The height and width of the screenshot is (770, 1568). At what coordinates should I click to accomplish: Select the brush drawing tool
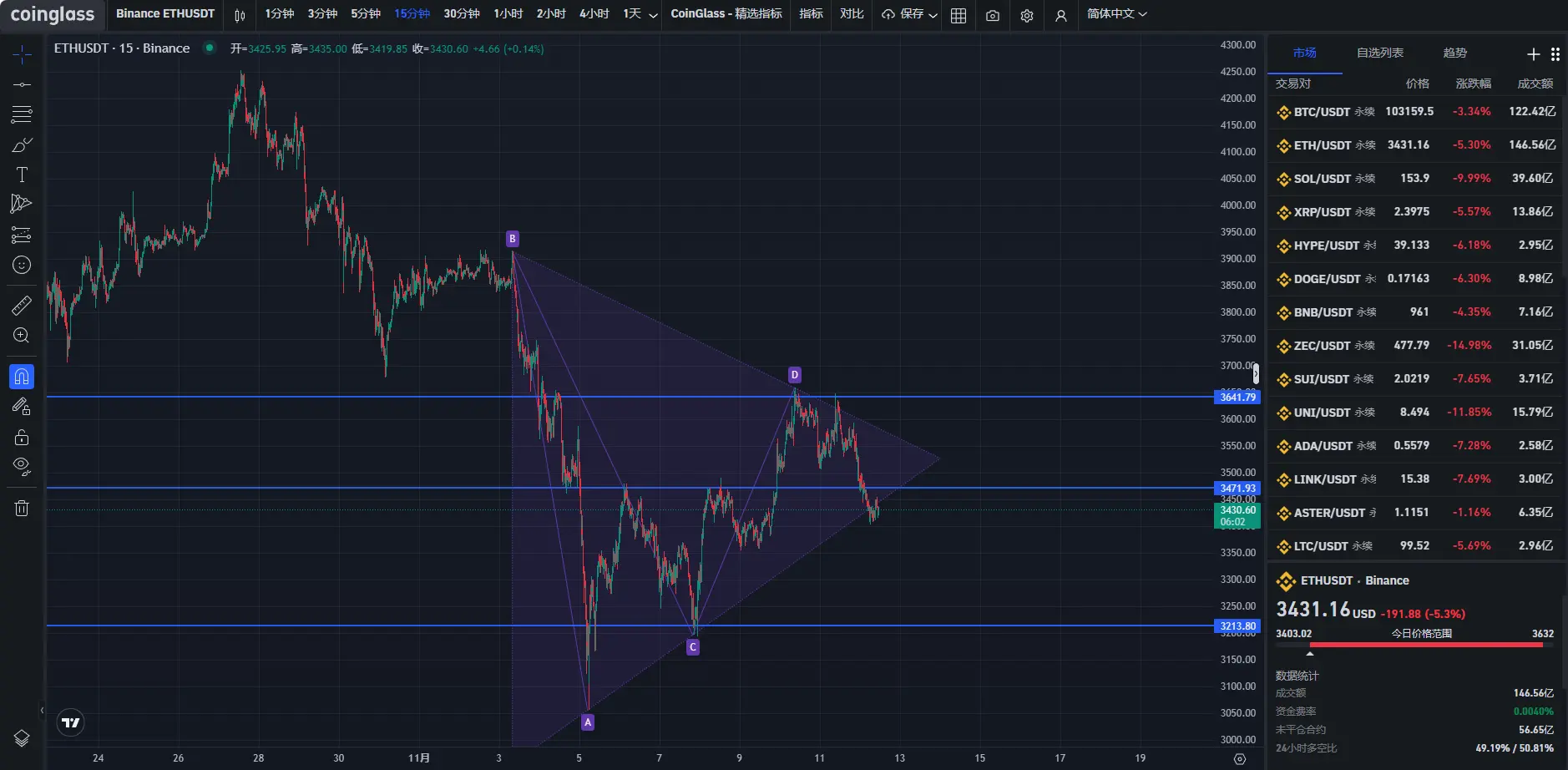click(22, 144)
